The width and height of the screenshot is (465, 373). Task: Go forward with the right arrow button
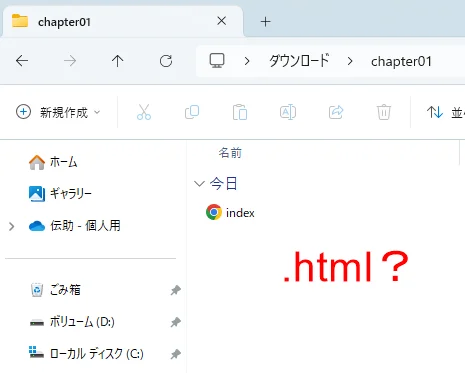pos(70,61)
